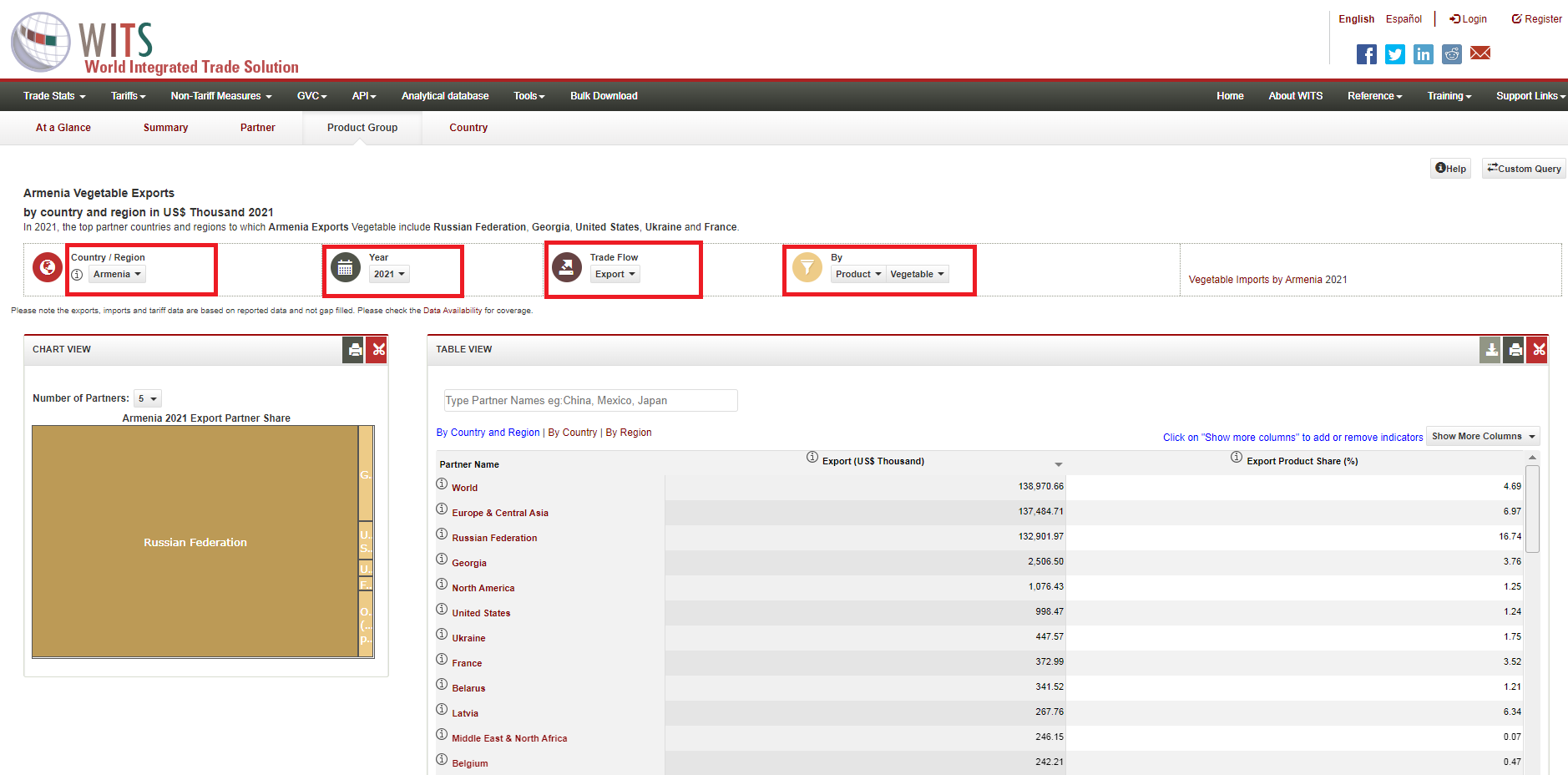Open the LinkedIn social icon
Image resolution: width=1568 pixels, height=775 pixels.
[1423, 54]
